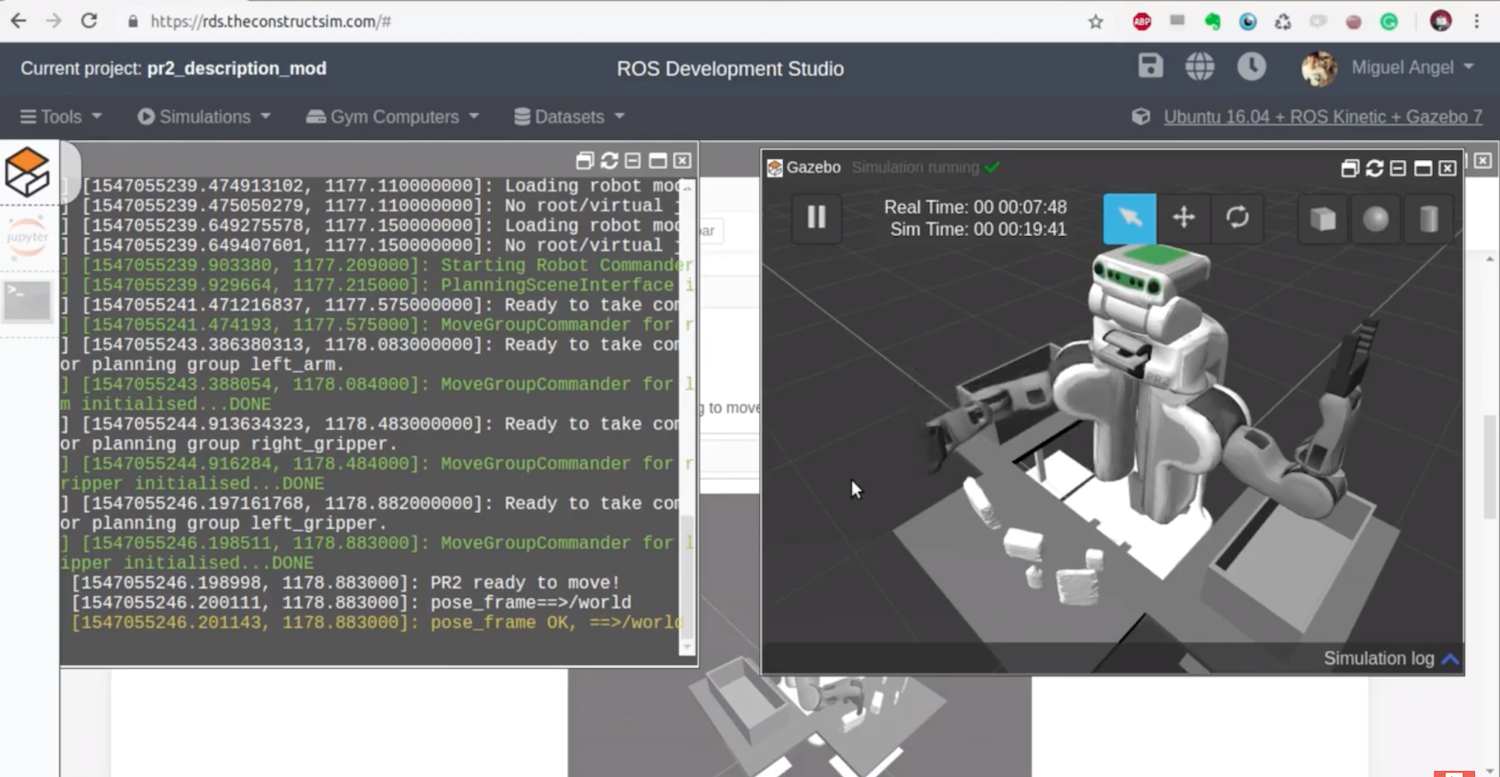Image resolution: width=1500 pixels, height=777 pixels.
Task: Click the 'pose_frame OK' yellow log line
Action: 376,623
